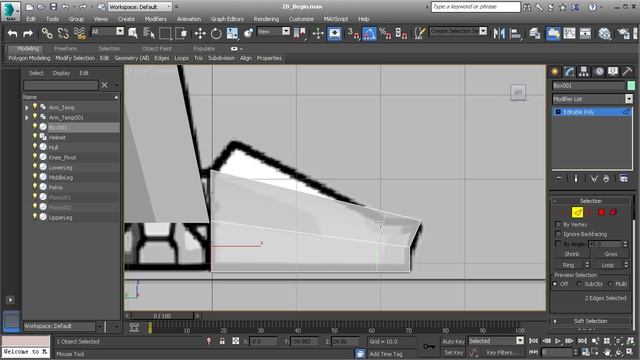Click the Undo arrow in the main toolbar
The height and width of the screenshot is (360, 640).
(x=13, y=33)
